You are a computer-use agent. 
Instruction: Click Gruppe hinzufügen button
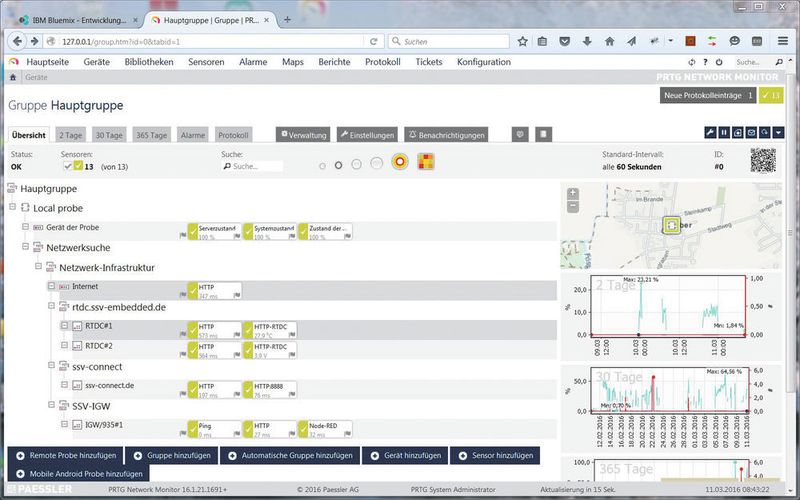coord(171,456)
